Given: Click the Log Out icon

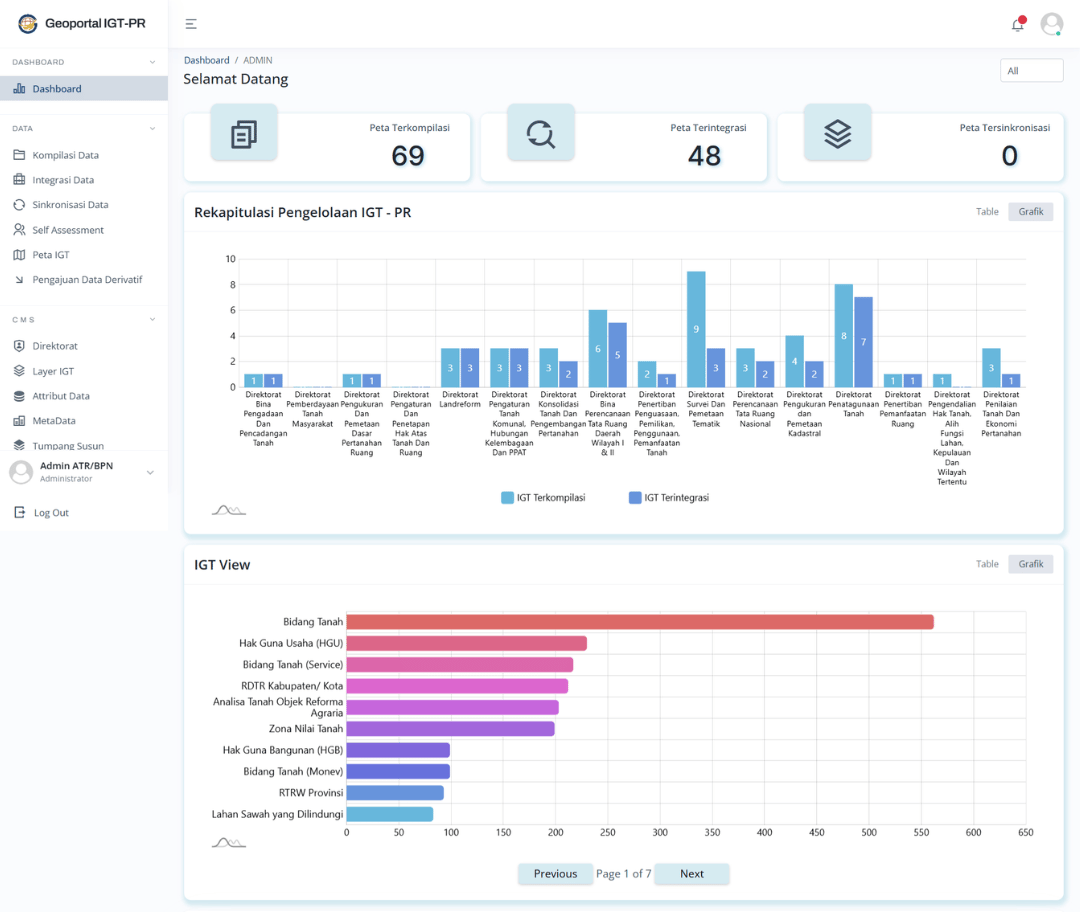Looking at the screenshot, I should (x=19, y=512).
